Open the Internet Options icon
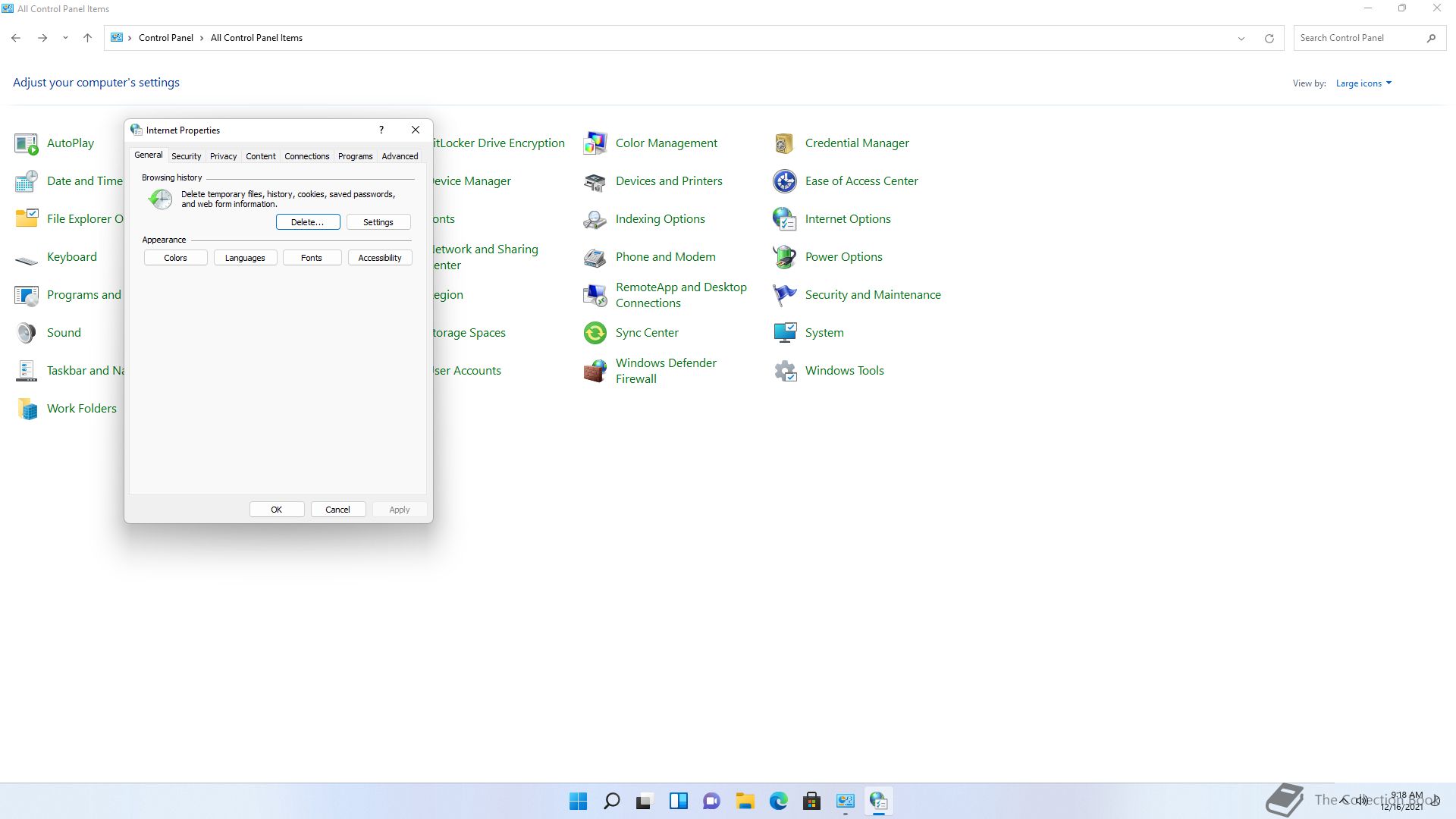 click(785, 219)
